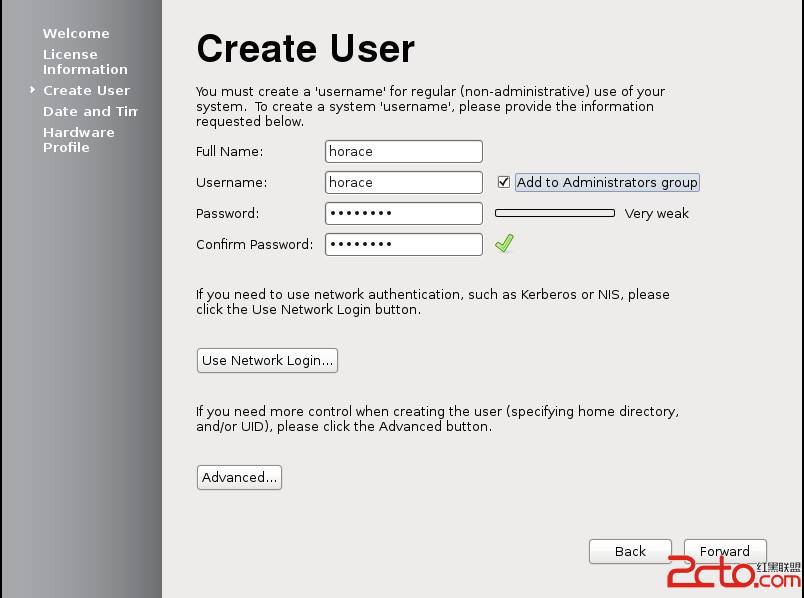Click the green password match checkmark
Screen dimensions: 804x598
504,244
